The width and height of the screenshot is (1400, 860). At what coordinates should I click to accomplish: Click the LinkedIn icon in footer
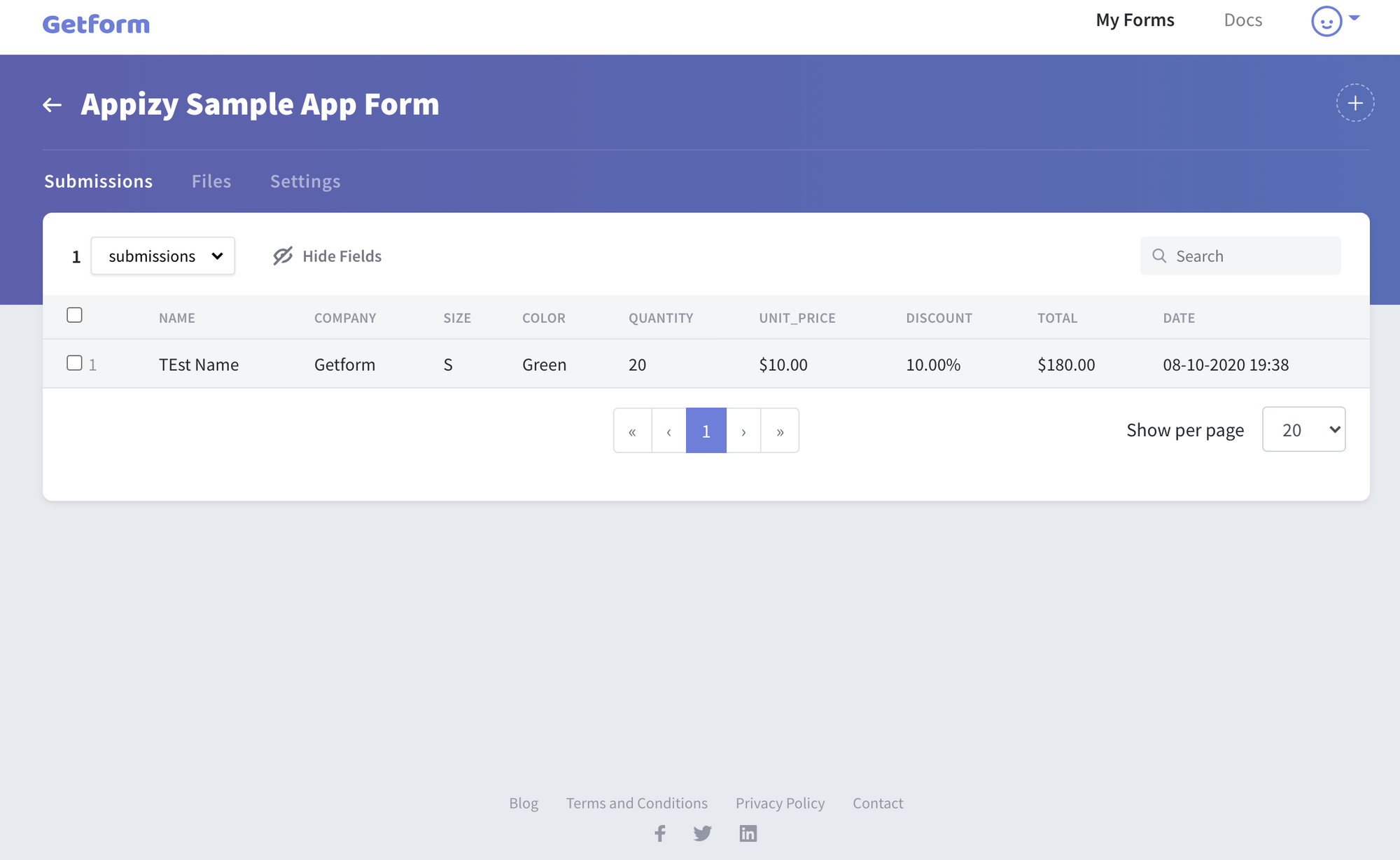point(748,832)
